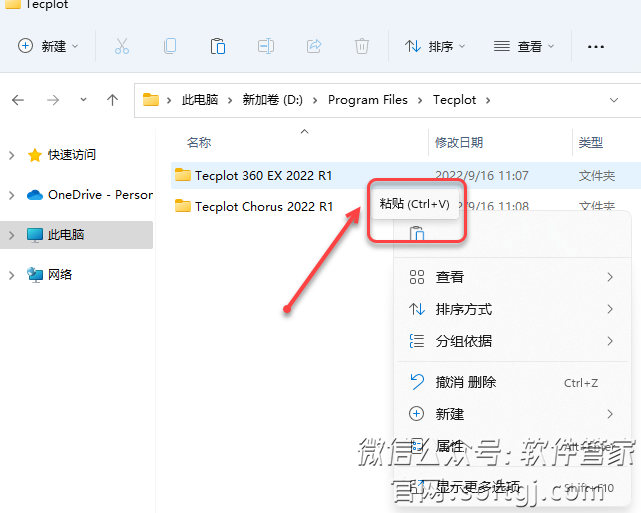Go back with the left arrow
This screenshot has height=513, width=641.
pyautogui.click(x=18, y=100)
